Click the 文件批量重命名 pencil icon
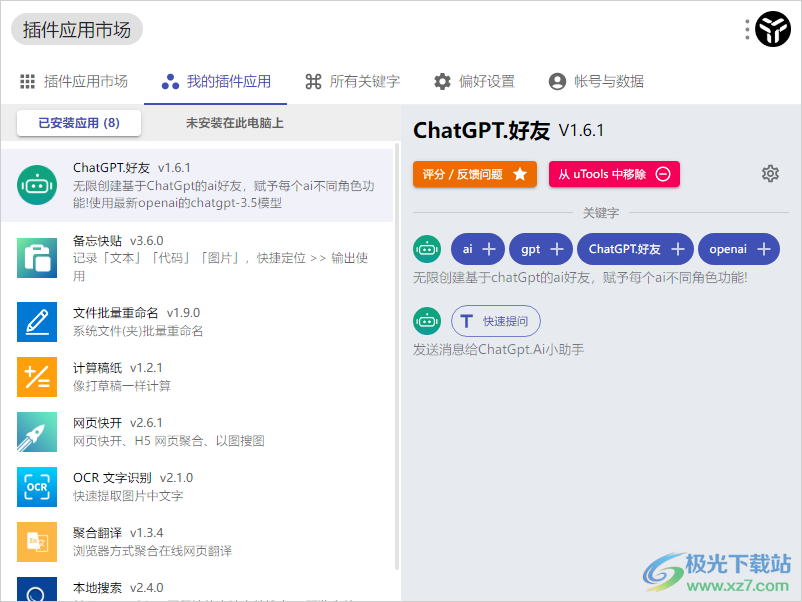The width and height of the screenshot is (802, 602). coord(37,322)
